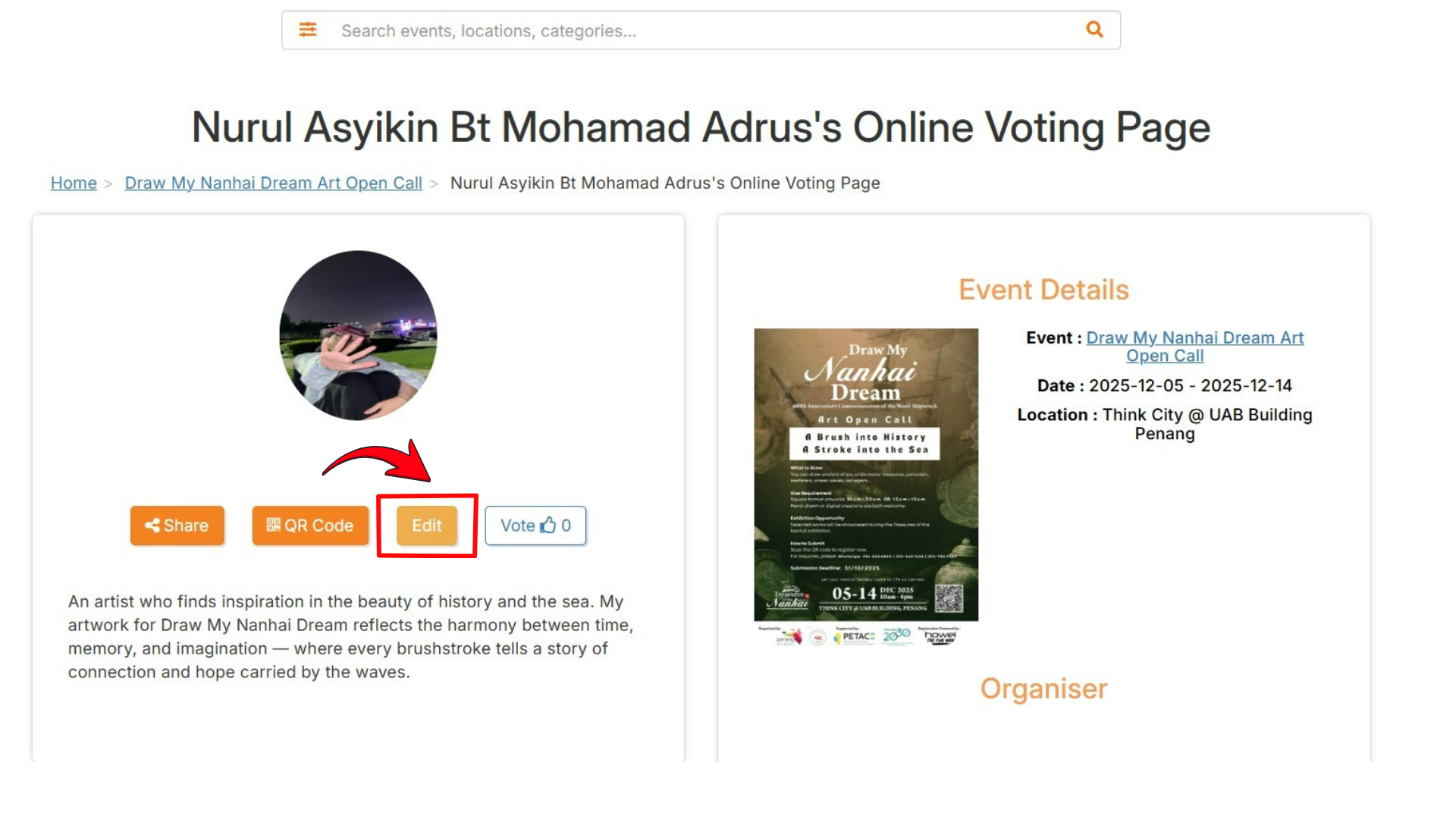The image size is (1456, 819).
Task: Click the howei logo under the poster
Action: click(940, 636)
